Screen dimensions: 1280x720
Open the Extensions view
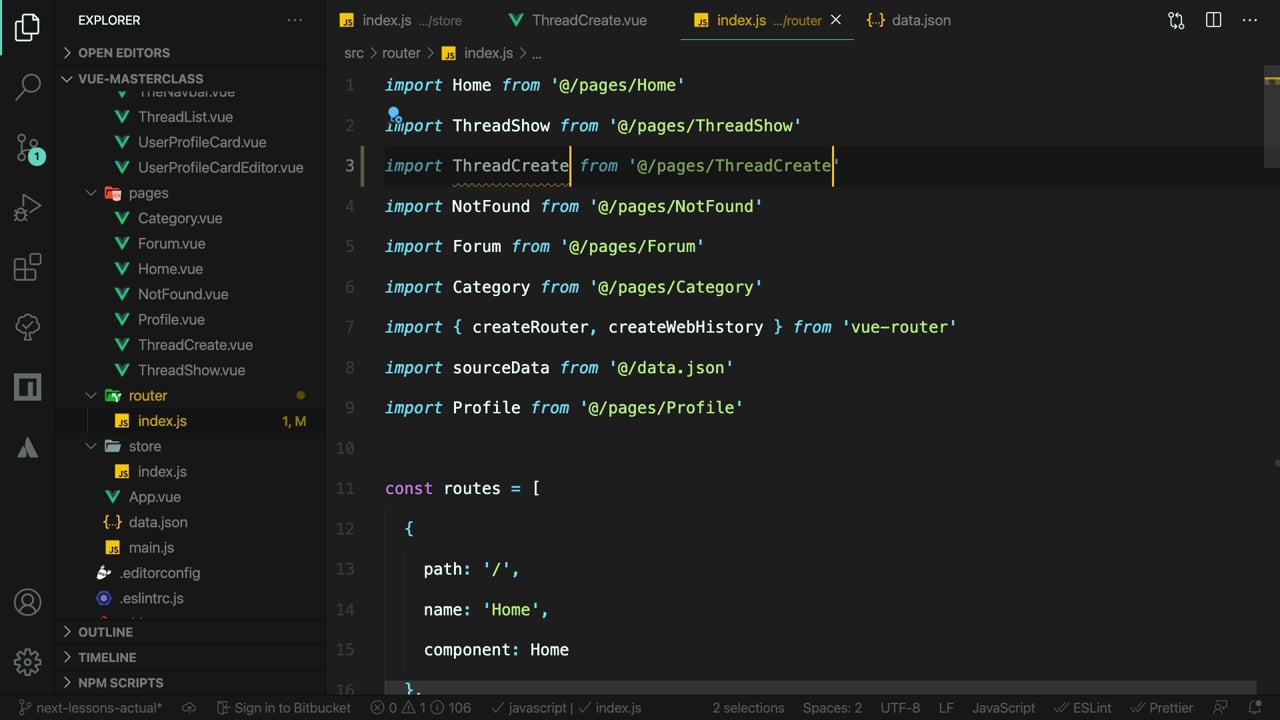click(x=27, y=267)
